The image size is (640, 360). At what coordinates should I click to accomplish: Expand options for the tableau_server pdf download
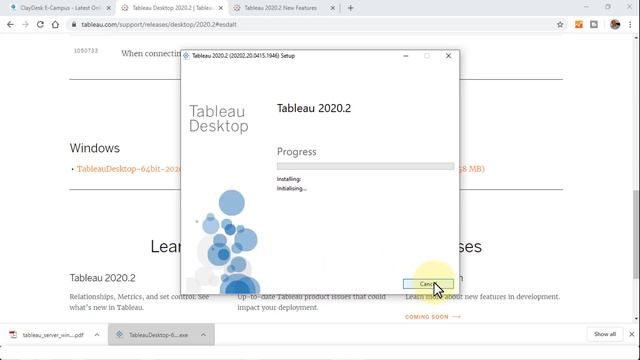[x=97, y=335]
